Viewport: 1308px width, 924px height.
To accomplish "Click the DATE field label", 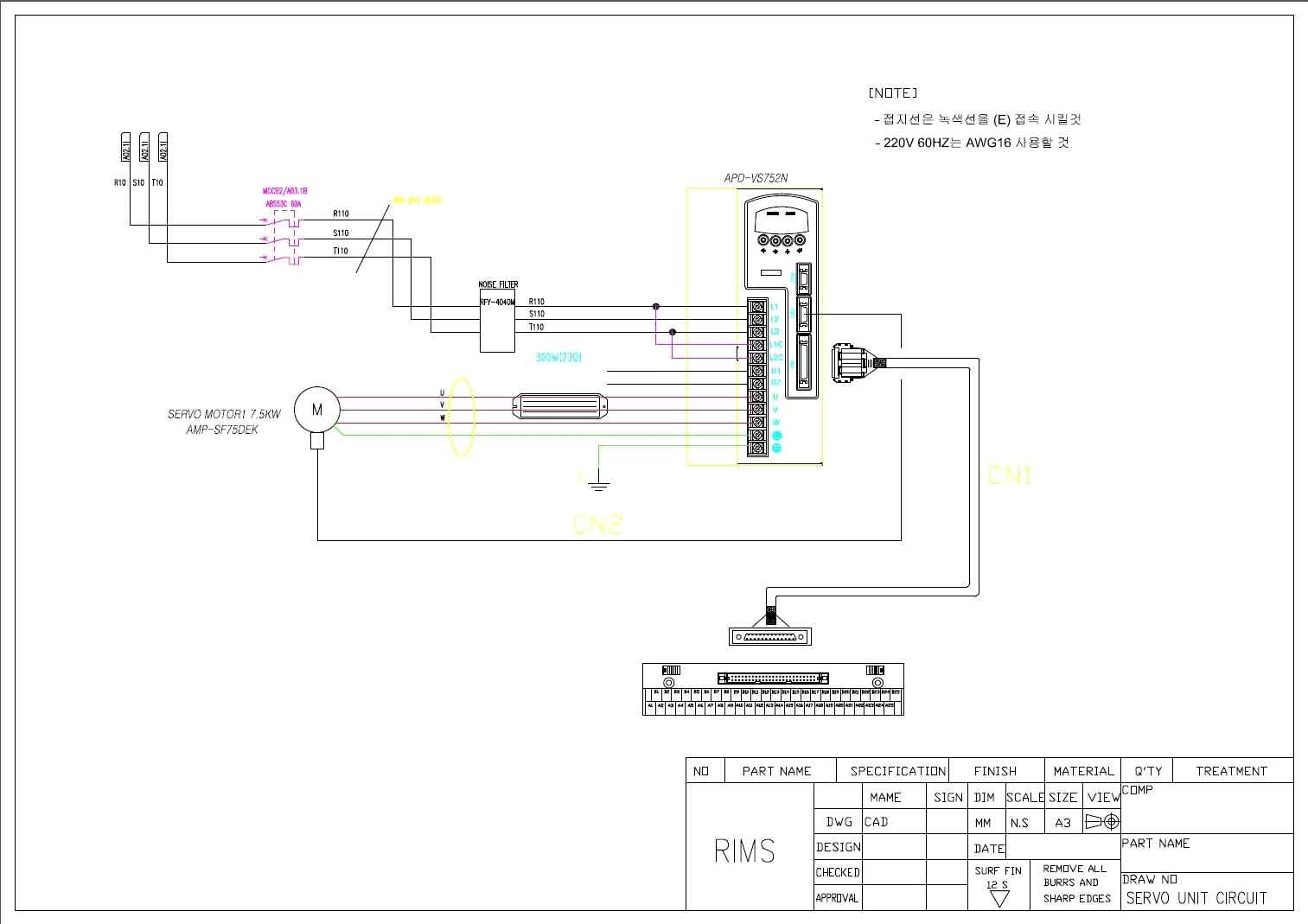I will [989, 849].
